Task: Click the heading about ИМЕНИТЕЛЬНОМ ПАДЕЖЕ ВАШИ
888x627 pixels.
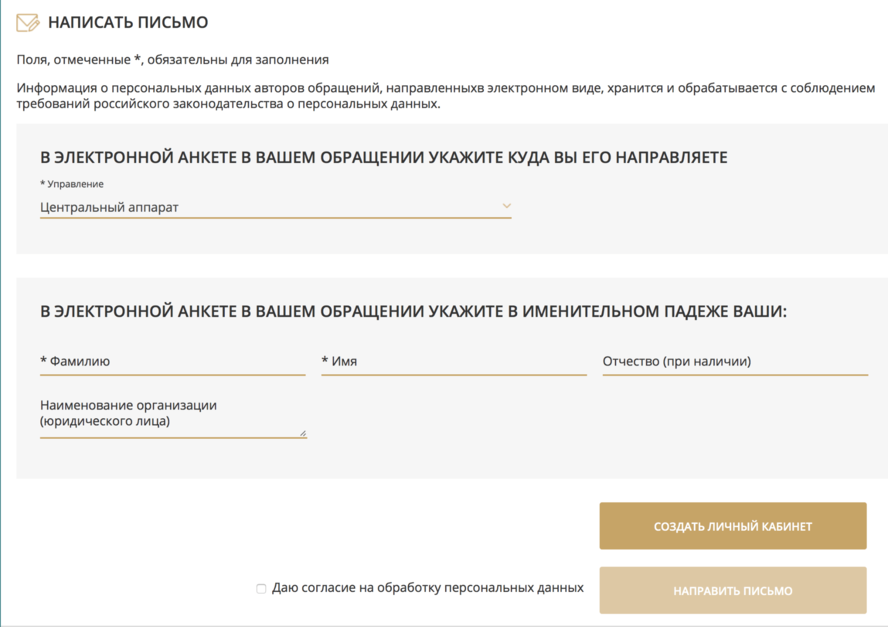Action: click(x=413, y=312)
